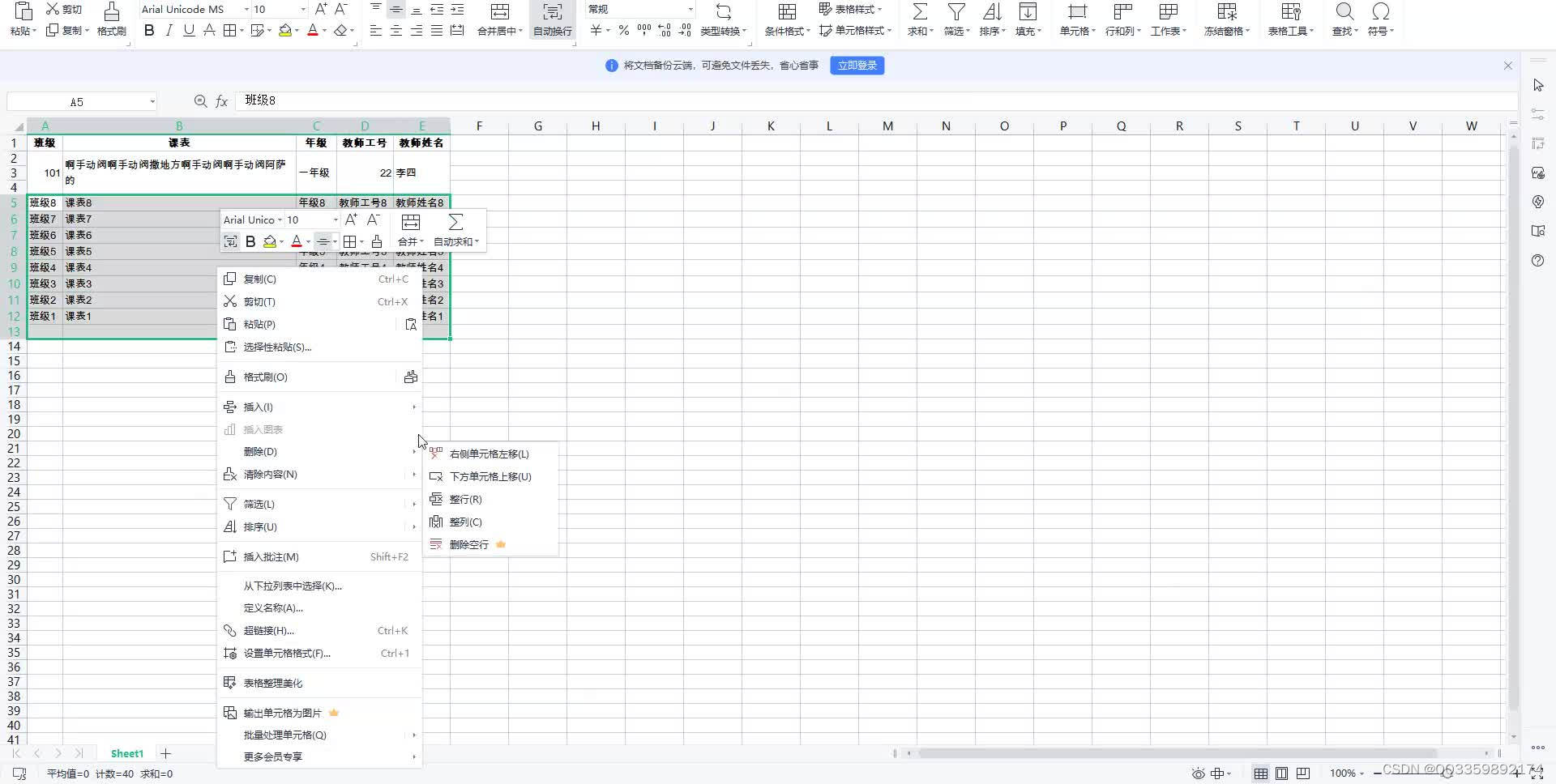The height and width of the screenshot is (784, 1556).
Task: Choose Clear Contents (清除内容) in context menu
Action: [x=319, y=474]
